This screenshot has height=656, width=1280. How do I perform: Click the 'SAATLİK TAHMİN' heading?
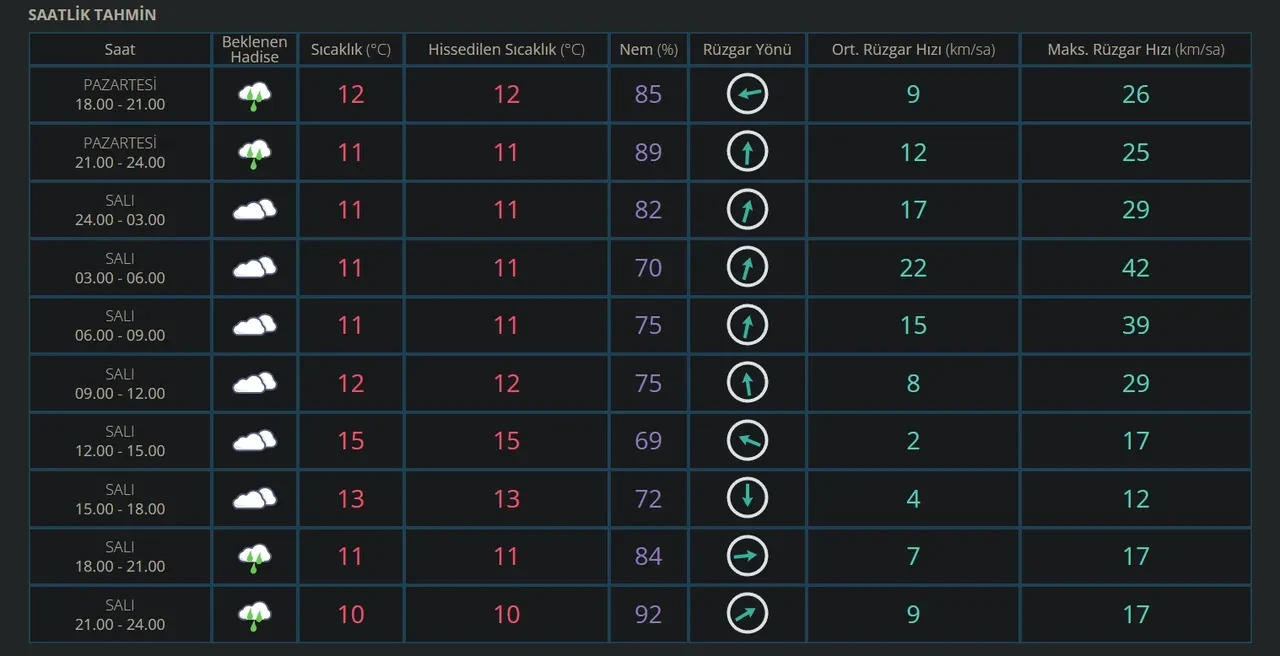[92, 15]
